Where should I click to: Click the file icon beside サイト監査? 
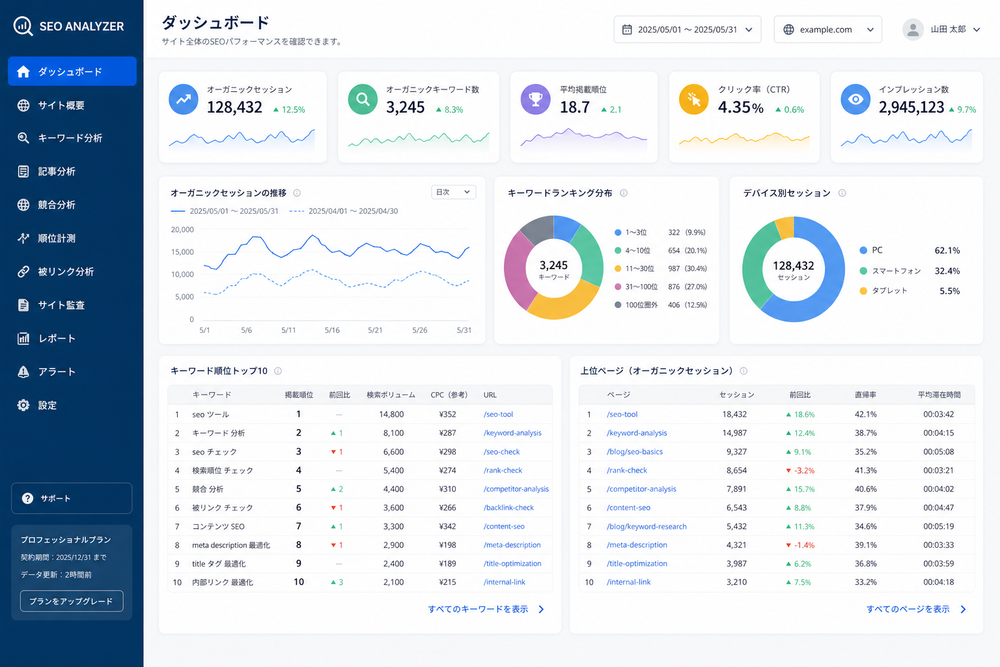[x=24, y=305]
